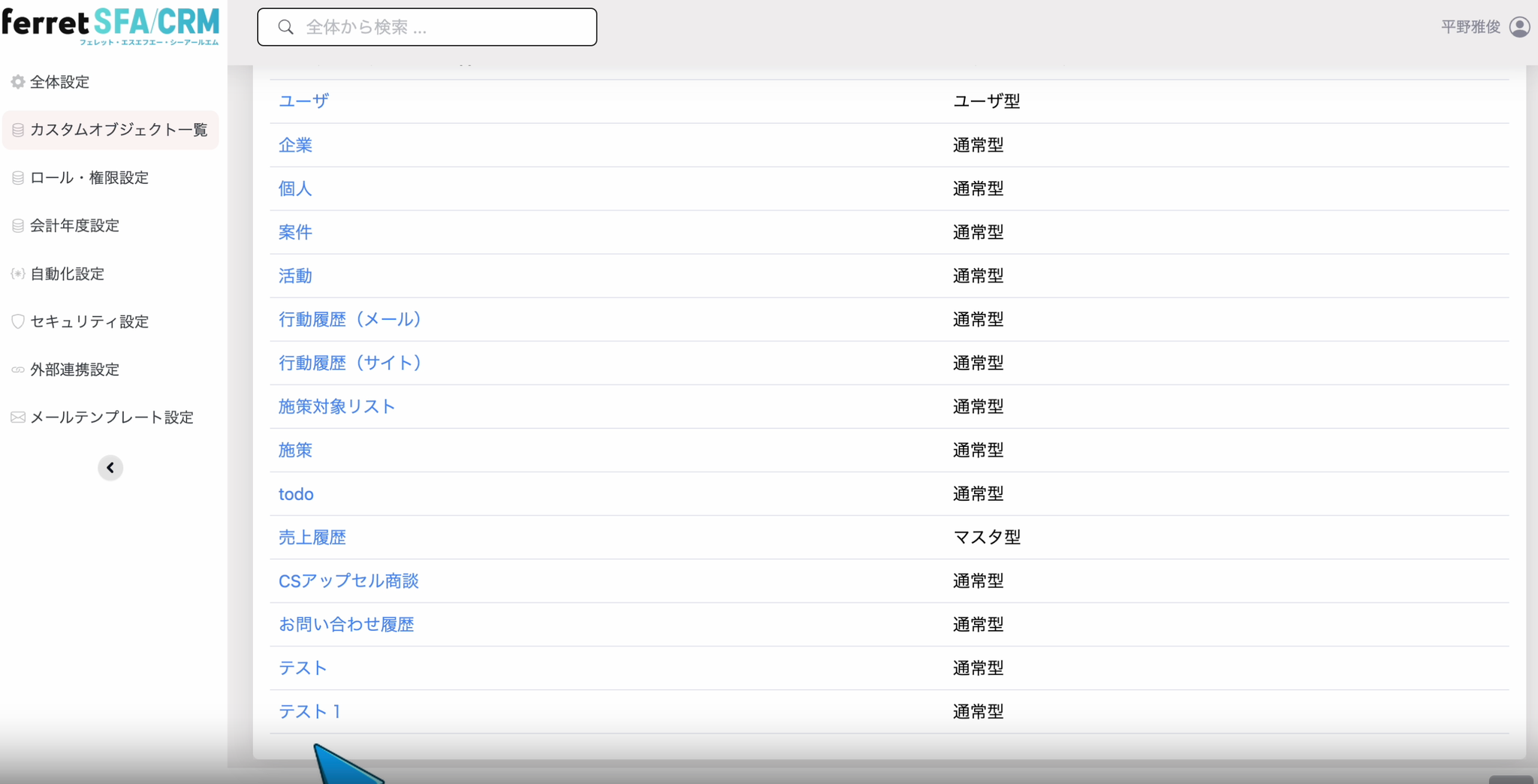Click マスタ型 in 売上履歴 row
This screenshot has height=784, width=1538.
point(986,538)
